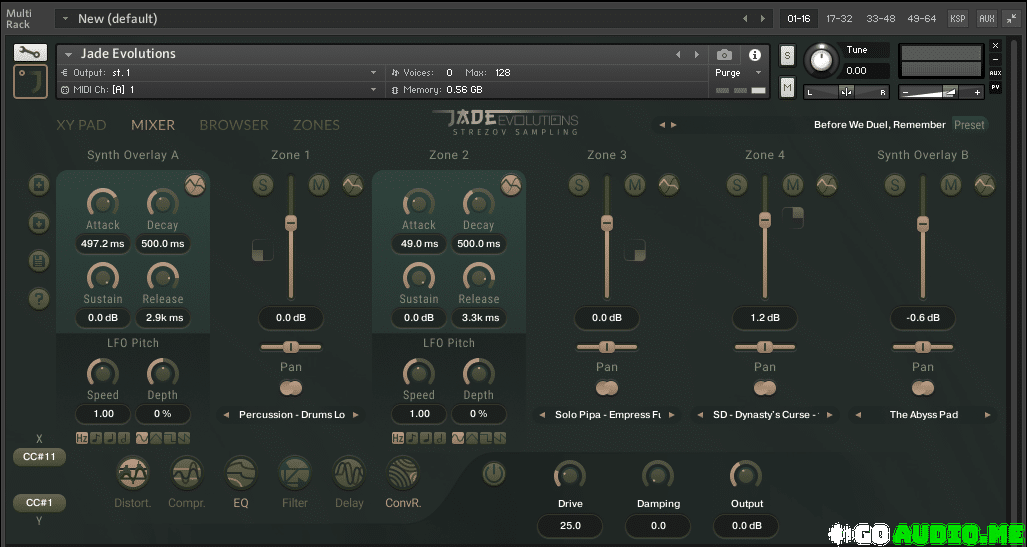Solo Zone 1 with its S button
This screenshot has height=547, width=1027.
263,185
